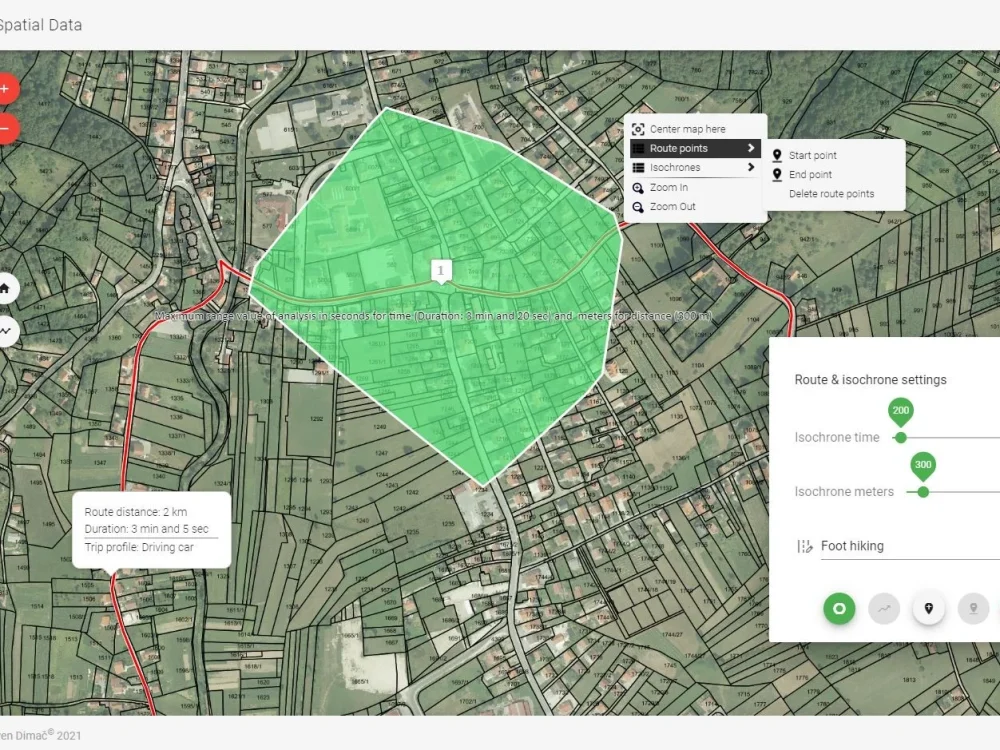The height and width of the screenshot is (750, 1000).
Task: Click the trip profile icon beside Foot hiking
Action: 805,546
